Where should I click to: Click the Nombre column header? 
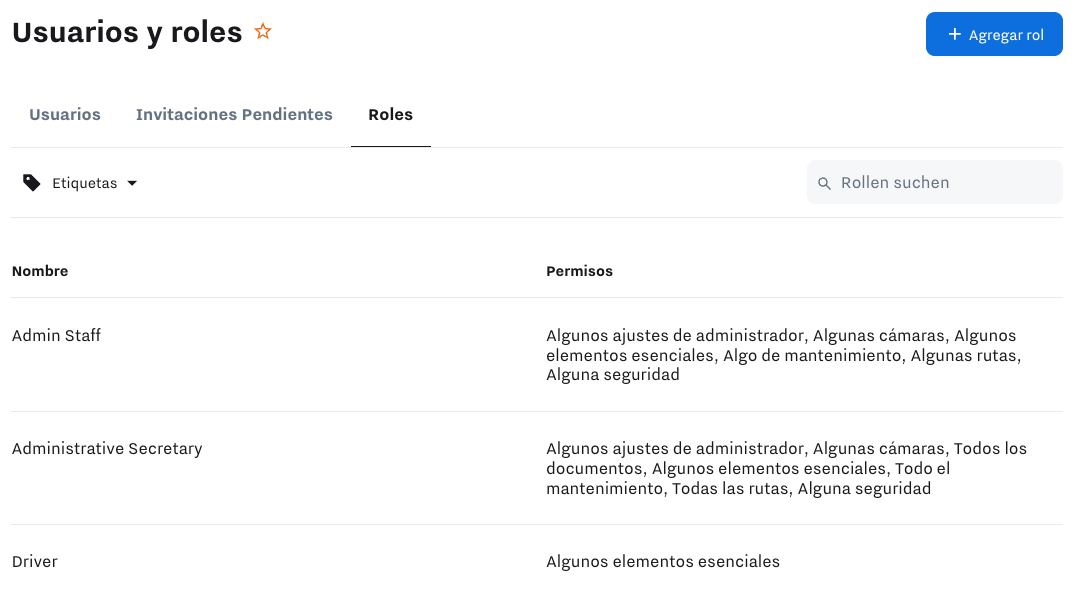click(x=40, y=271)
